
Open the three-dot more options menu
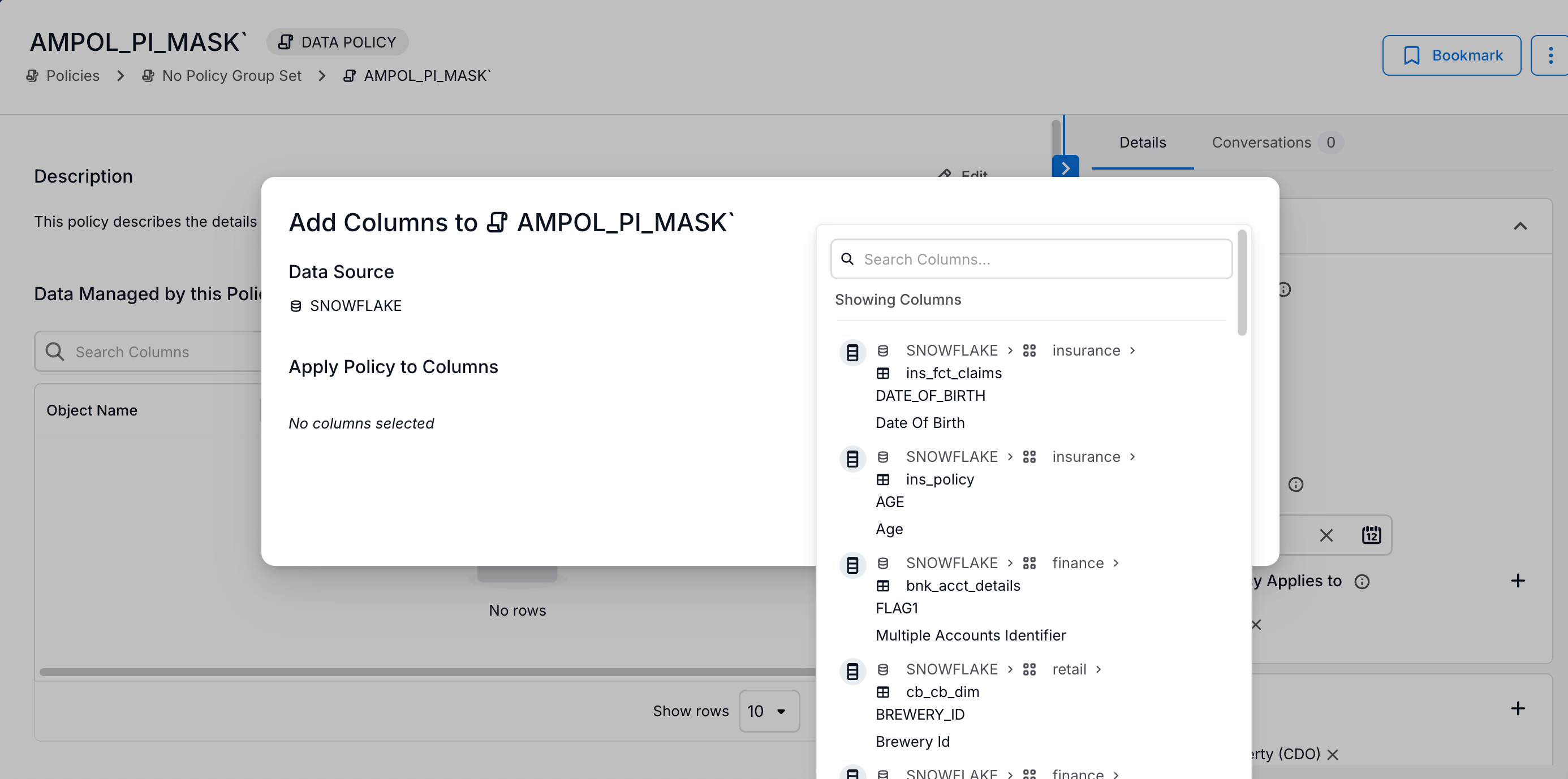click(1550, 55)
